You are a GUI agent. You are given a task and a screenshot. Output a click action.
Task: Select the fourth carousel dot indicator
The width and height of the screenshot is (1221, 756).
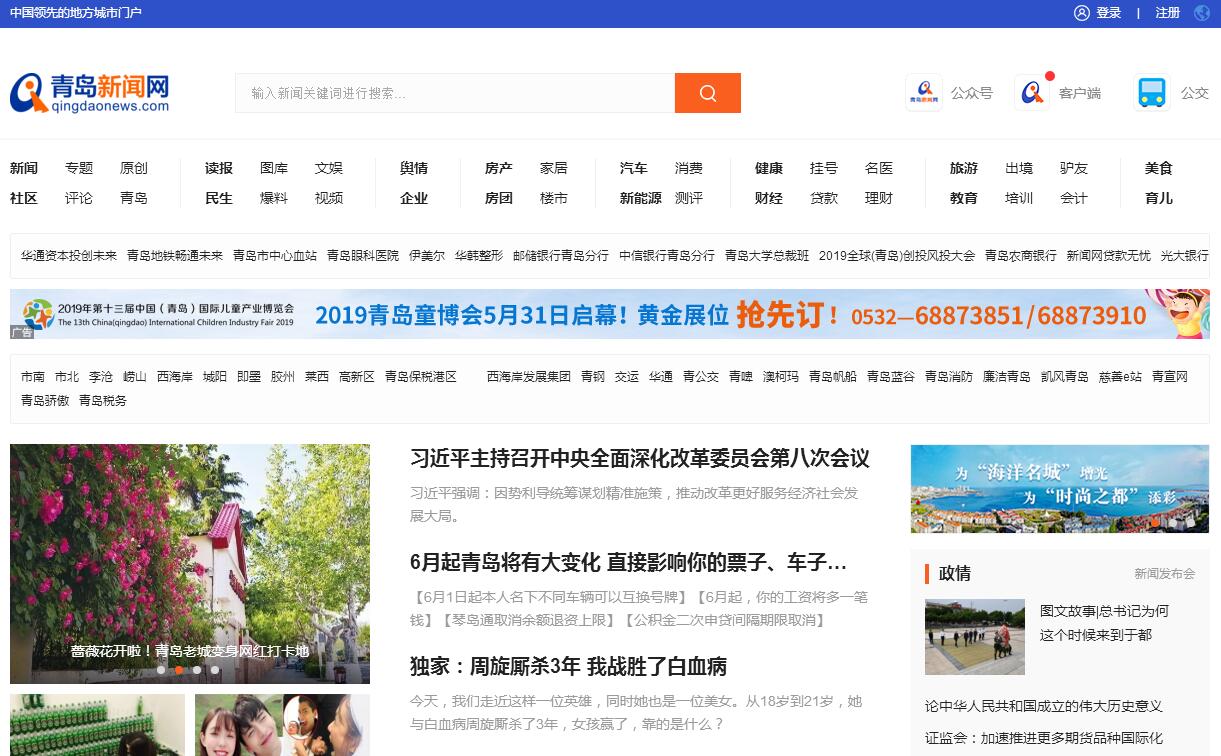(x=215, y=670)
